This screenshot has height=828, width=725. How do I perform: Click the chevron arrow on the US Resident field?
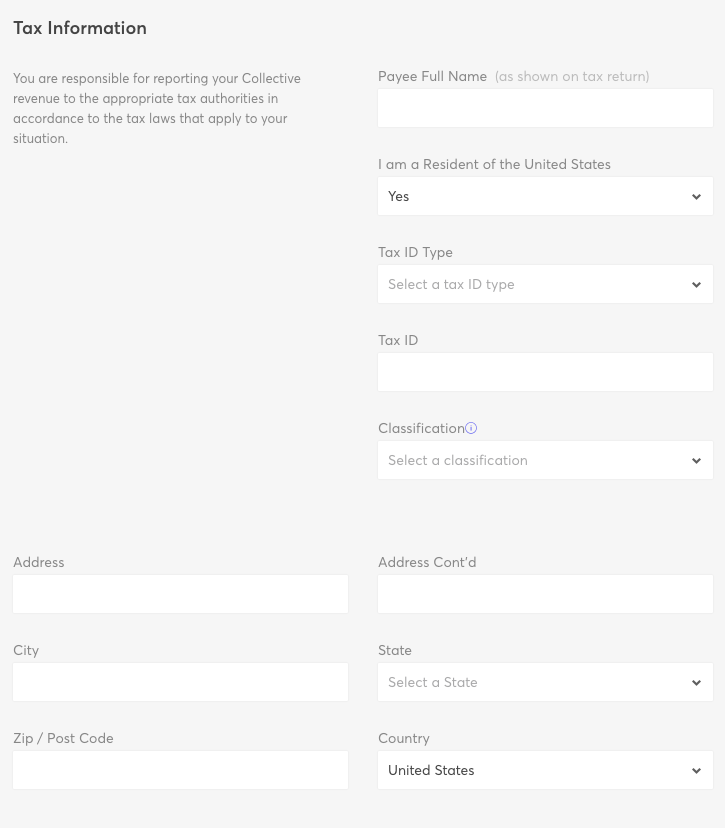pyautogui.click(x=697, y=197)
